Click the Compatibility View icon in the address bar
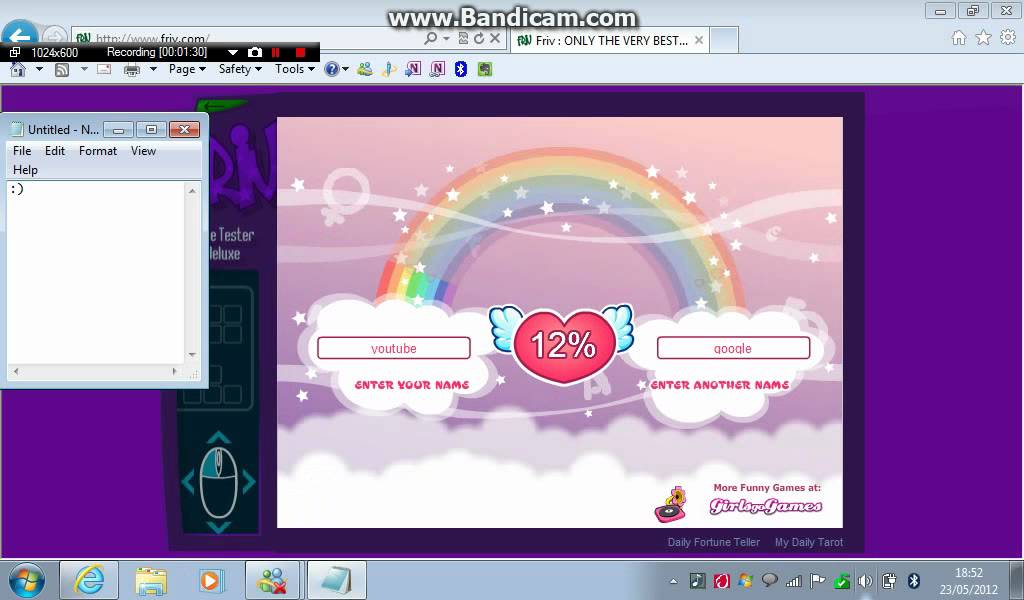This screenshot has height=600, width=1024. coord(463,39)
